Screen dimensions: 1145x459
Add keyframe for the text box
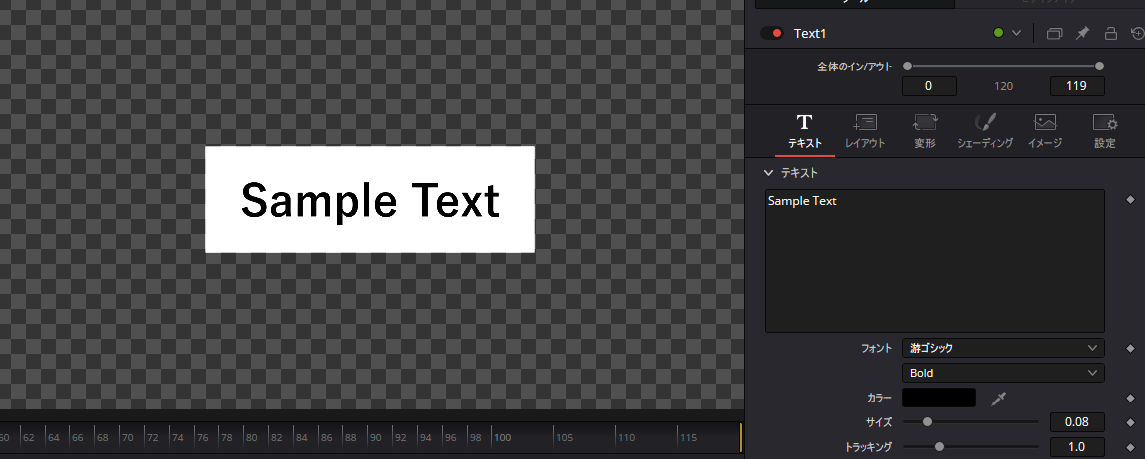pyautogui.click(x=1130, y=199)
